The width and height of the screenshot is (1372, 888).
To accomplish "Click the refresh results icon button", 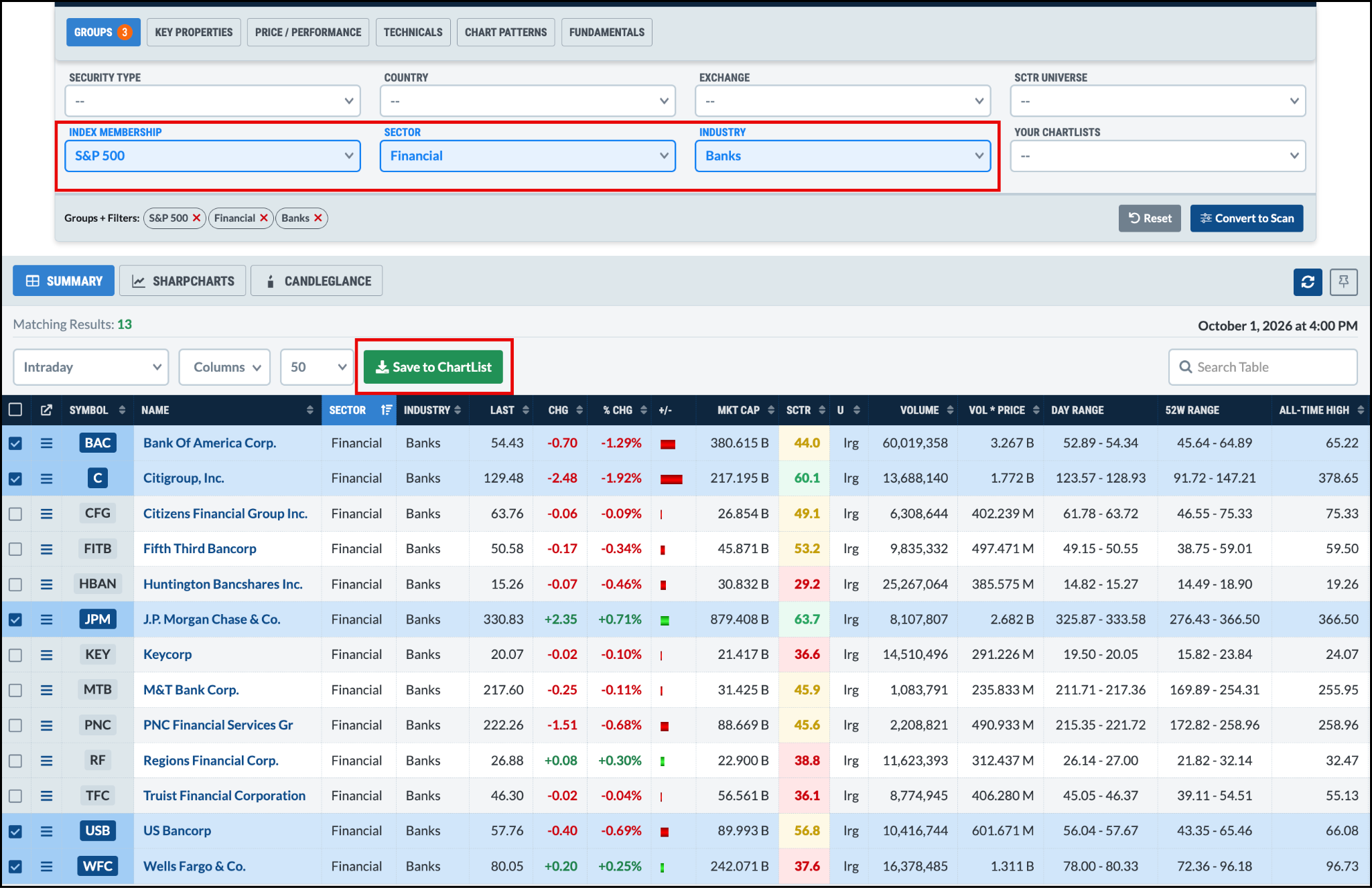I will (x=1307, y=282).
